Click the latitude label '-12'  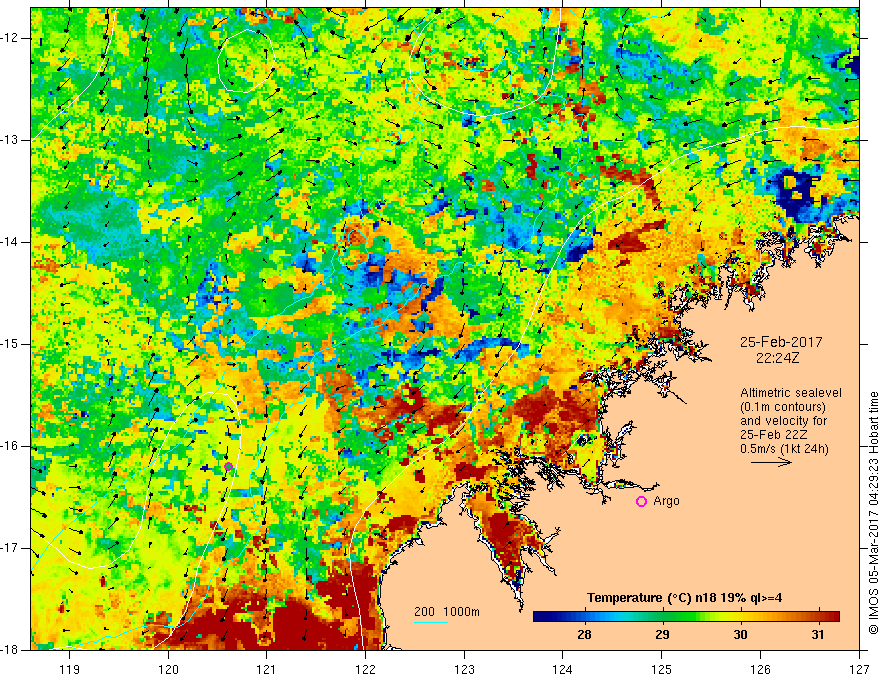click(x=10, y=38)
